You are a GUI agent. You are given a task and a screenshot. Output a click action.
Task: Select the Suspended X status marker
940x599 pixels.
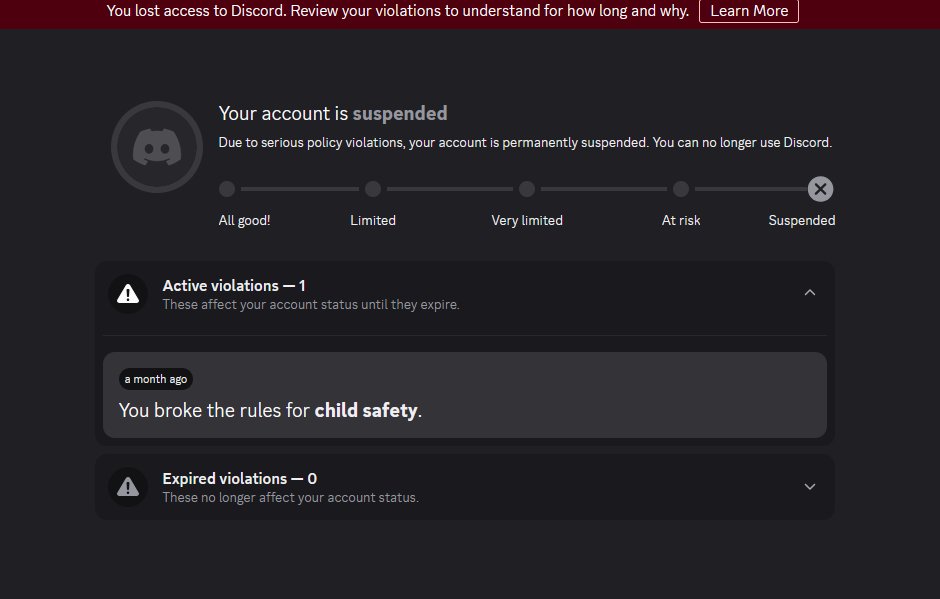pos(820,189)
